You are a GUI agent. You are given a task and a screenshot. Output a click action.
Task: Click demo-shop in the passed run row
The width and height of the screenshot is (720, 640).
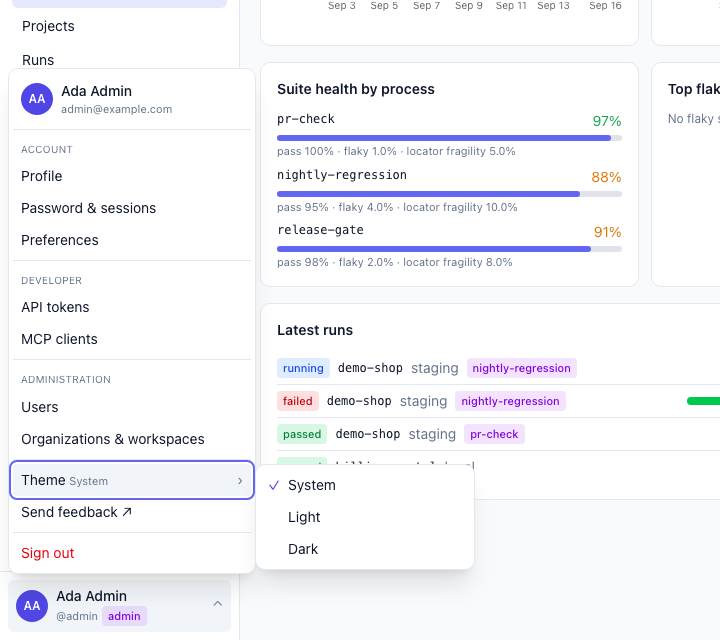point(368,434)
